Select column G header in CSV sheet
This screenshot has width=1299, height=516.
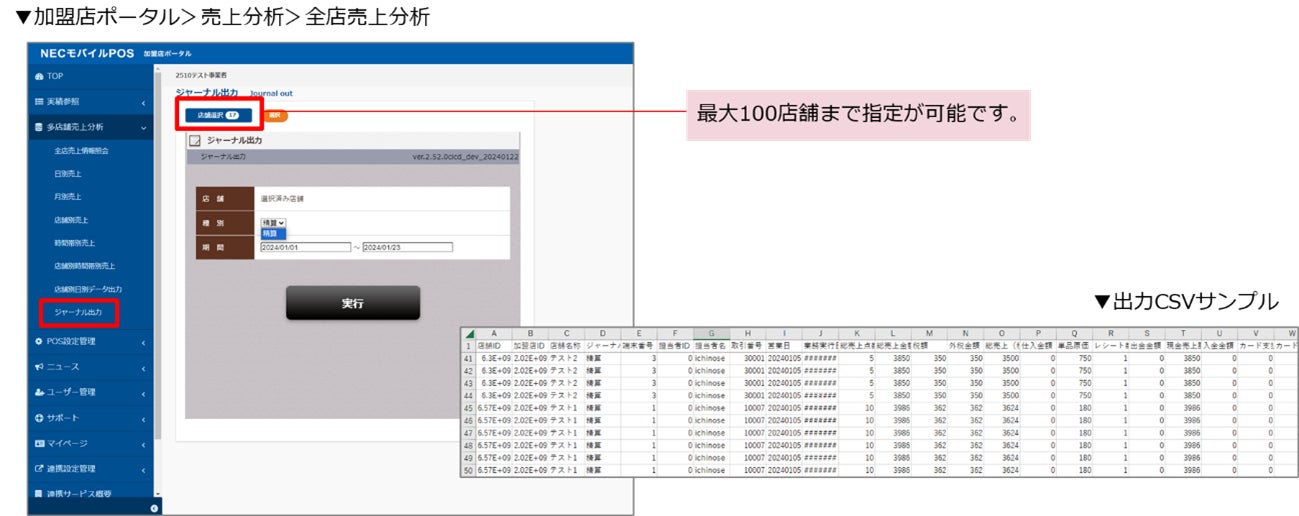click(x=710, y=333)
